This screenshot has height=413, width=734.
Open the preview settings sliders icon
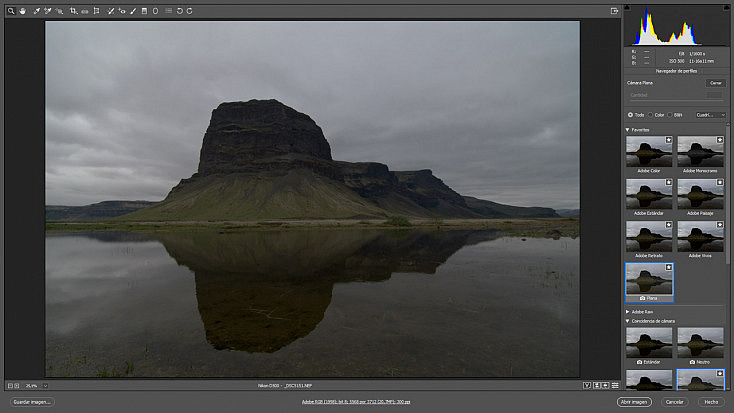pyautogui.click(x=615, y=385)
